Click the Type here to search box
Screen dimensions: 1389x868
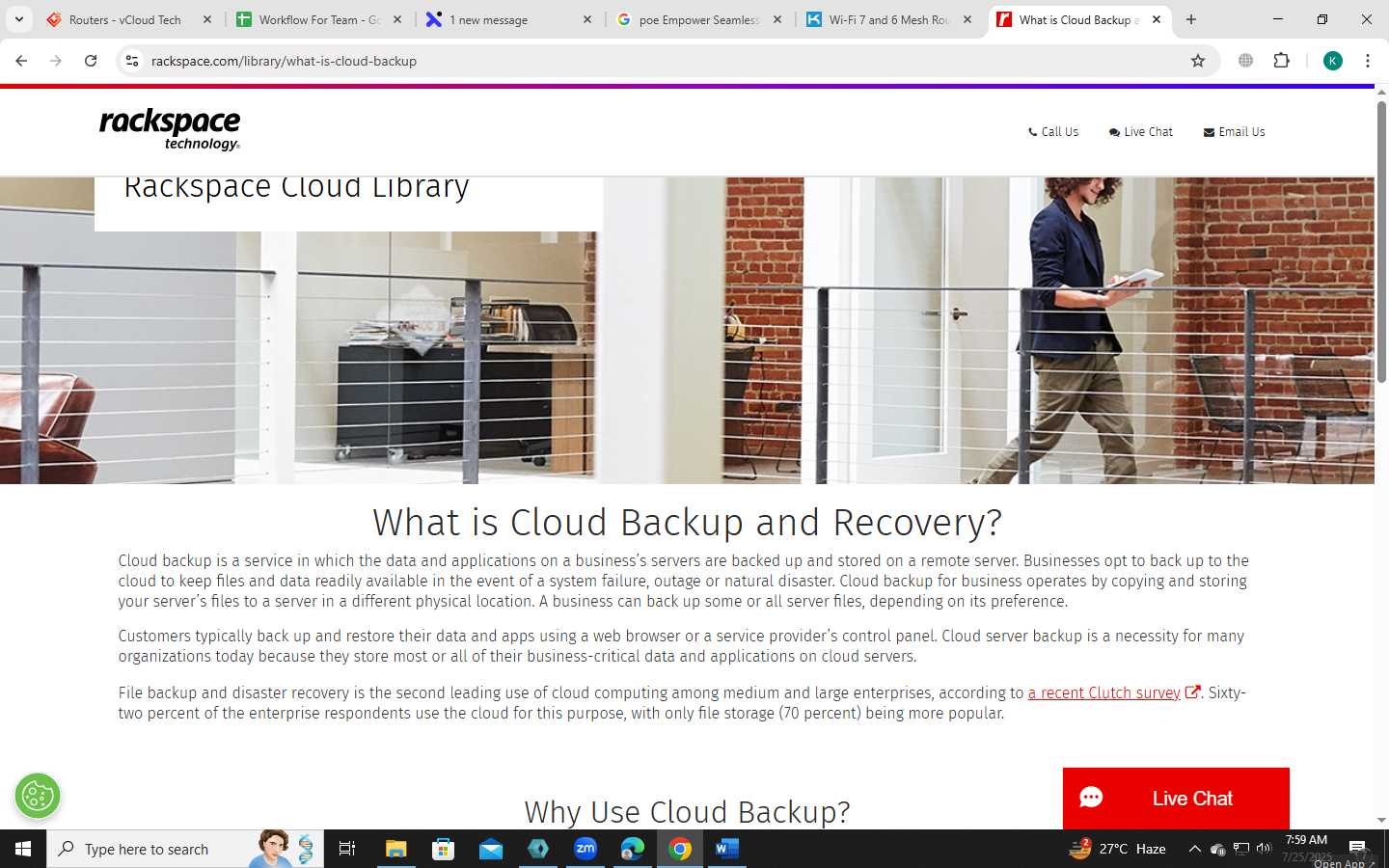coord(185,849)
